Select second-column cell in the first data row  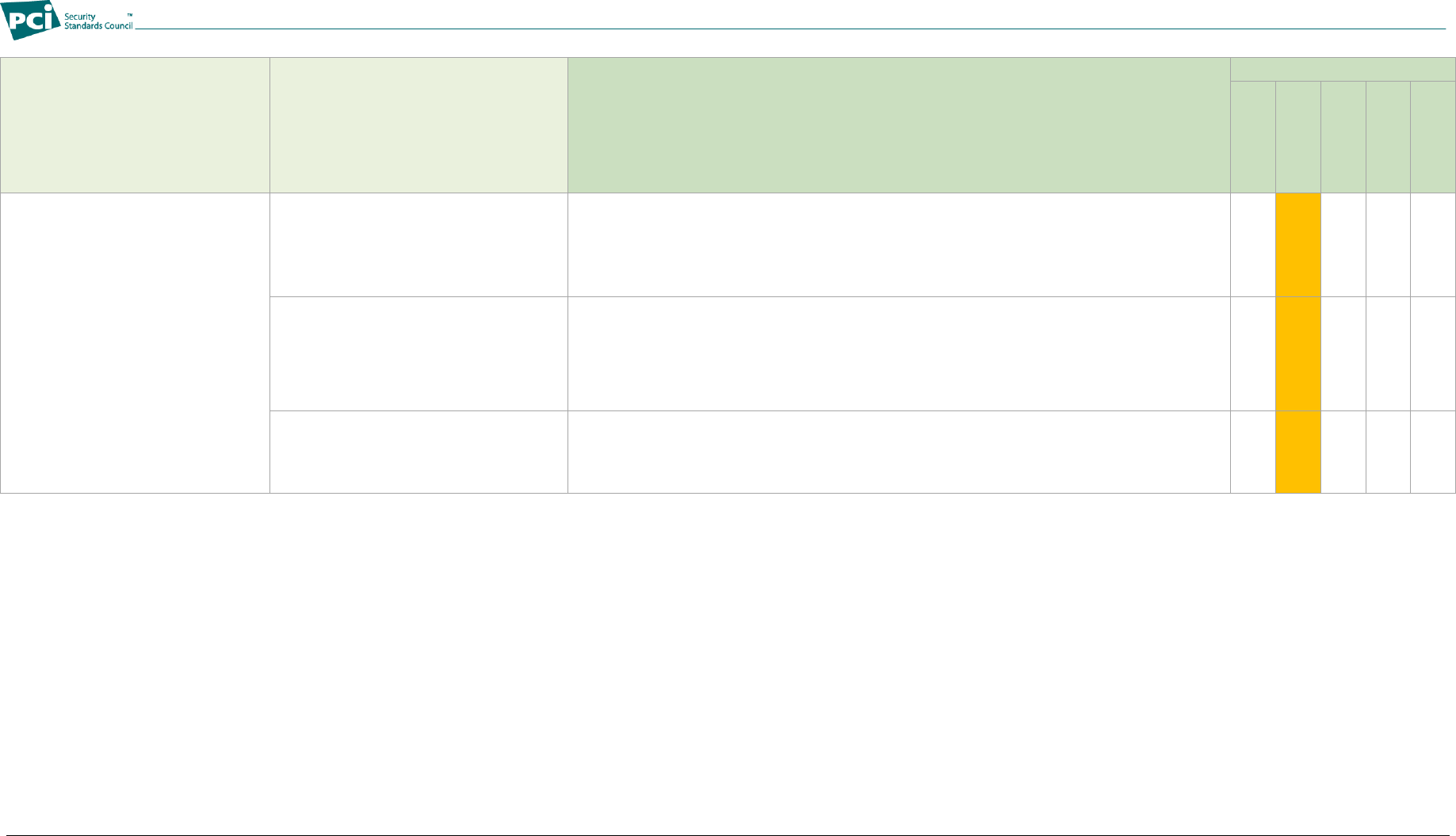point(418,245)
